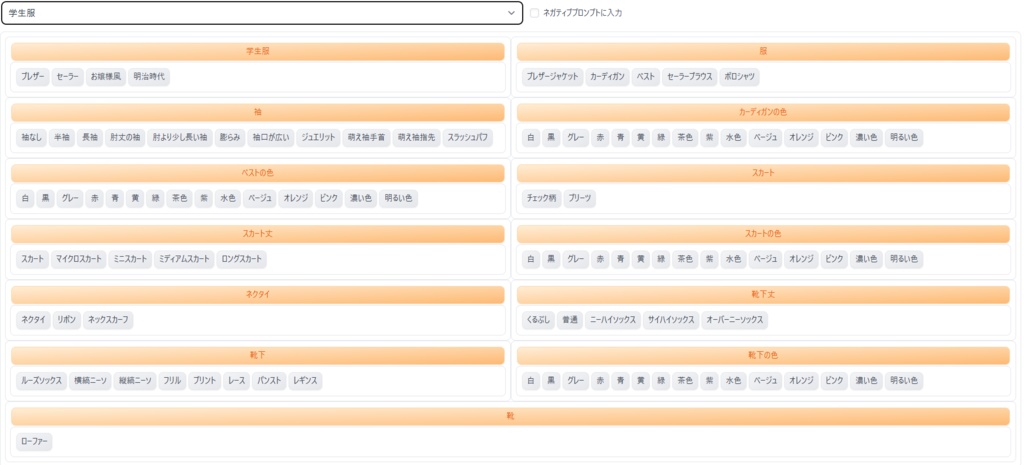Select the カーディガン tag under 服

[607, 77]
